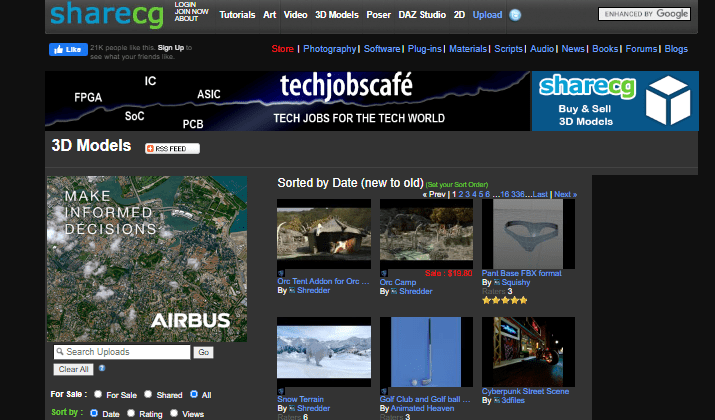Open the Tutorials menu
715x420 pixels.
pos(237,15)
